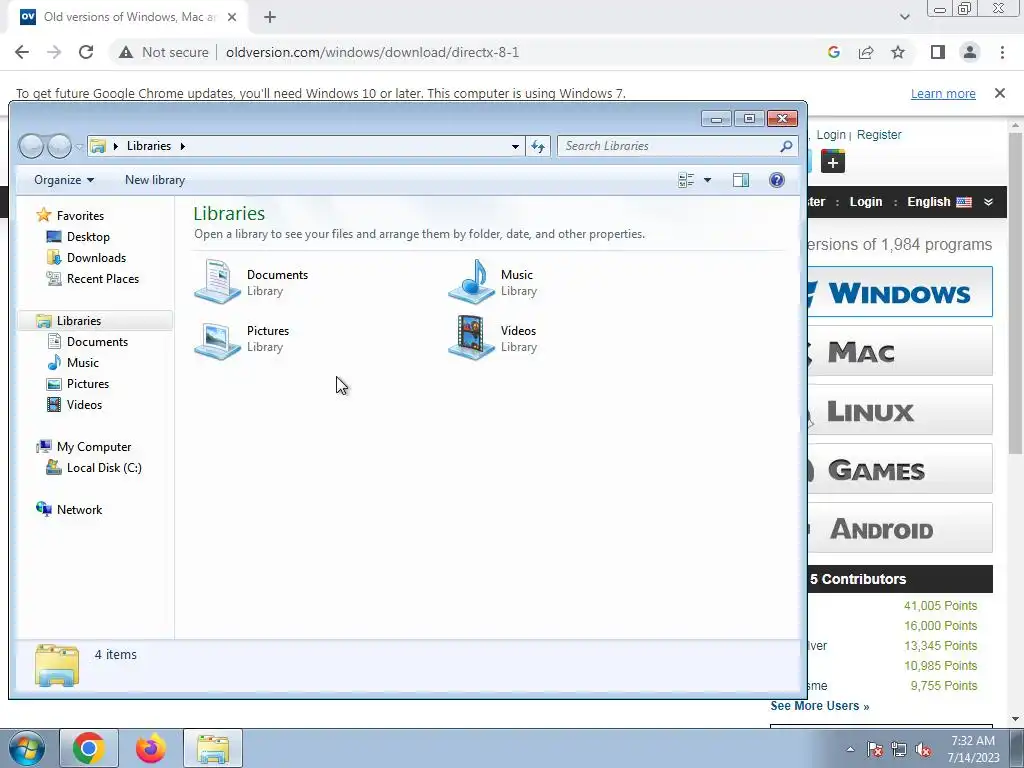The width and height of the screenshot is (1024, 768).
Task: Select Downloads in Favorites
Action: coord(96,258)
